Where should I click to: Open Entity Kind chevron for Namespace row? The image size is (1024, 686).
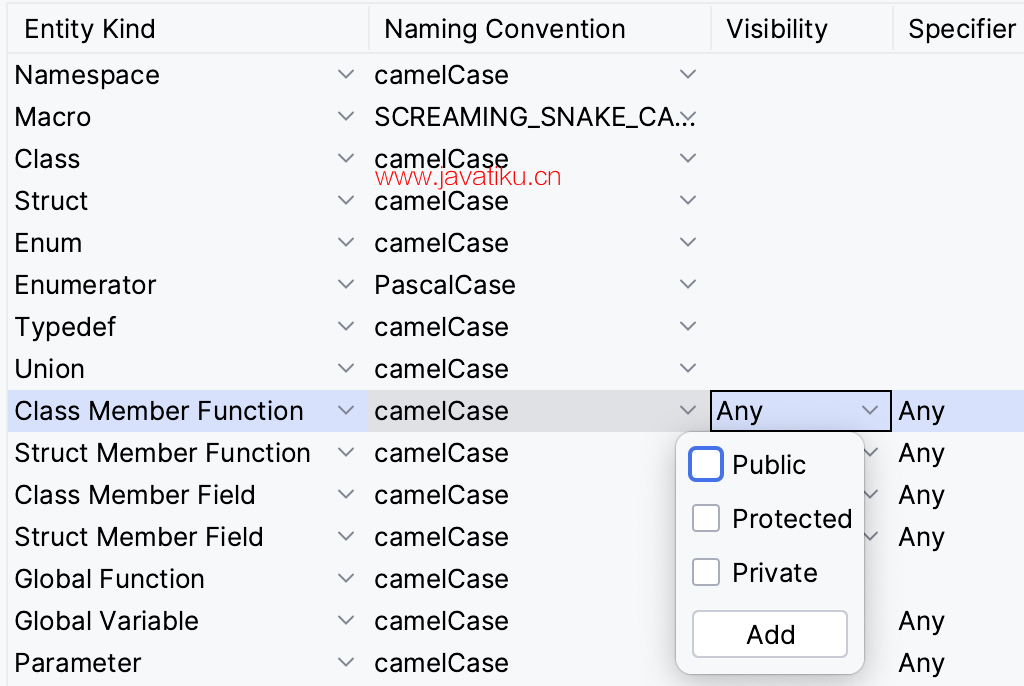[346, 75]
